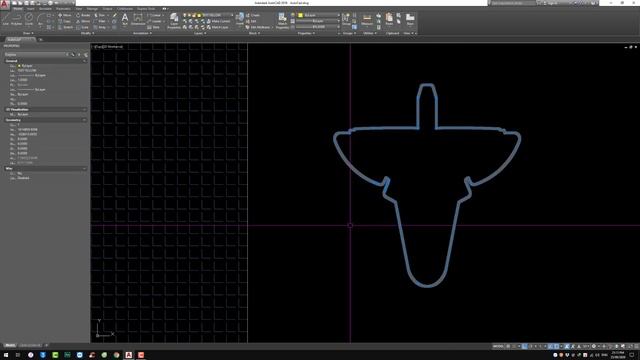Open the Output ribbon tab
This screenshot has width=640, height=360.
coord(107,9)
